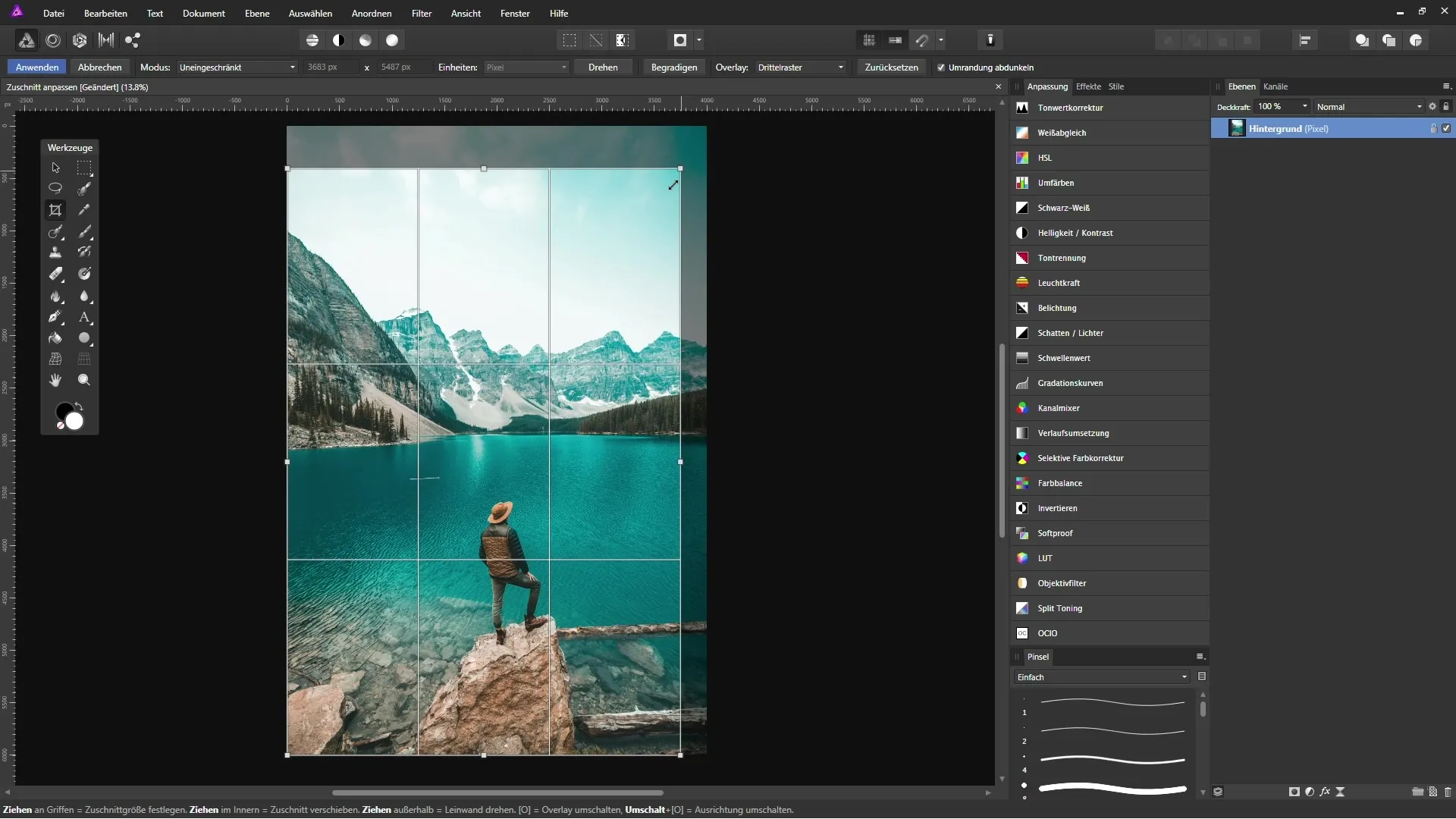Select the Hintergrund layer thumbnail
This screenshot has width=1456, height=819.
coord(1237,129)
